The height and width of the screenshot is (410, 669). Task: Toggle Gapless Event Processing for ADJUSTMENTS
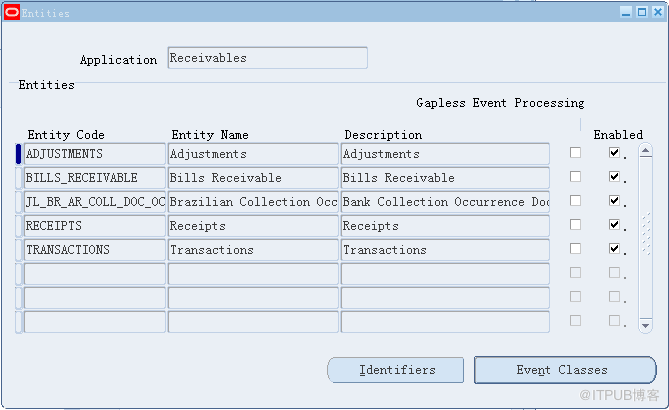575,152
